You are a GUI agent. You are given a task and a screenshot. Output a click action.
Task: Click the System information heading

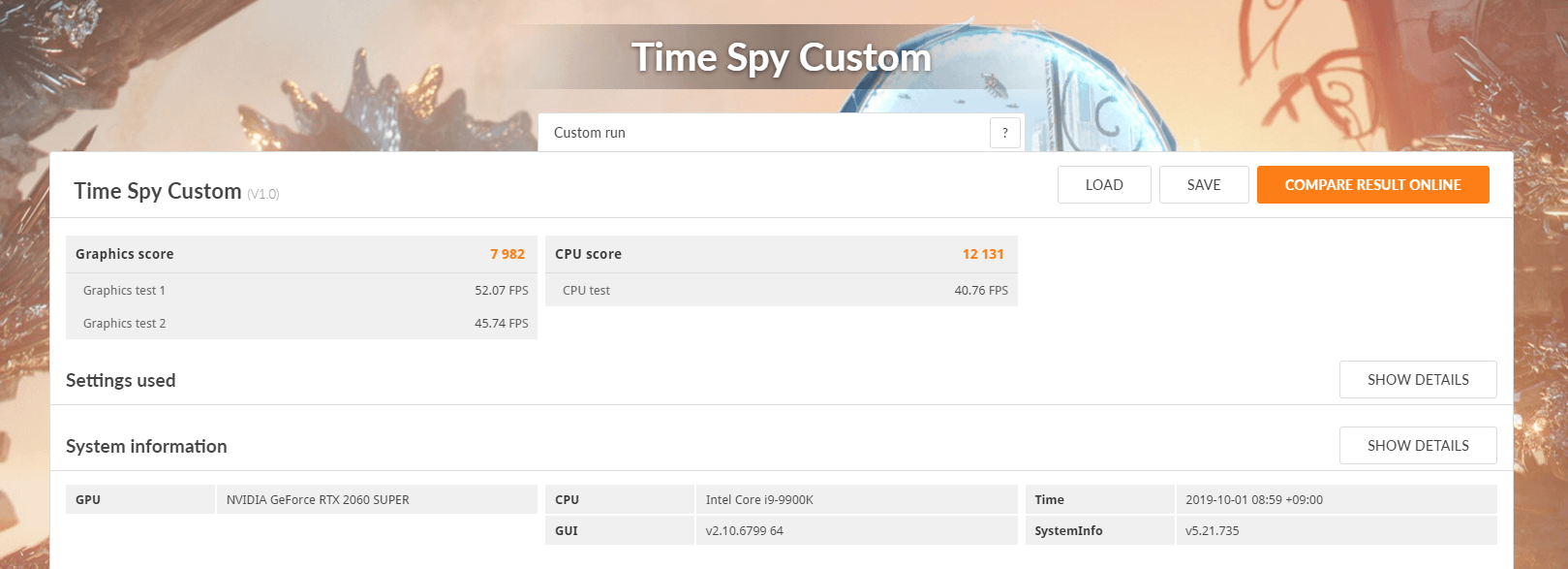[x=146, y=447]
